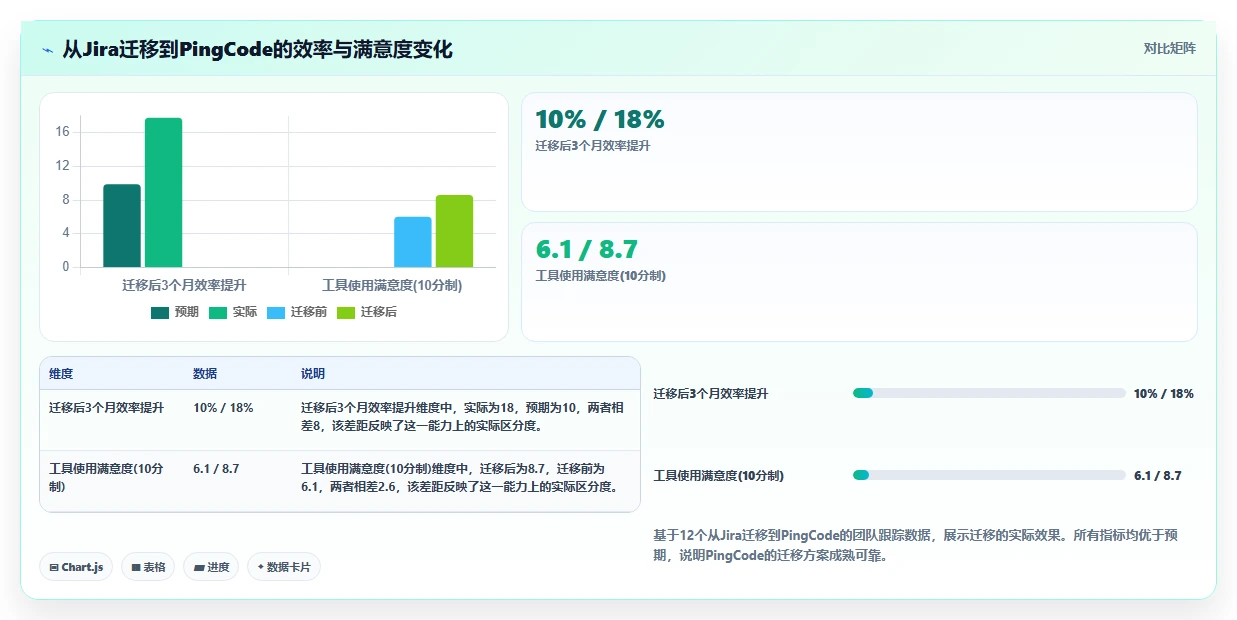Viewport: 1237px width, 620px height.
Task: Click the 6.1 / 8.7 table cell
Action: (x=216, y=468)
